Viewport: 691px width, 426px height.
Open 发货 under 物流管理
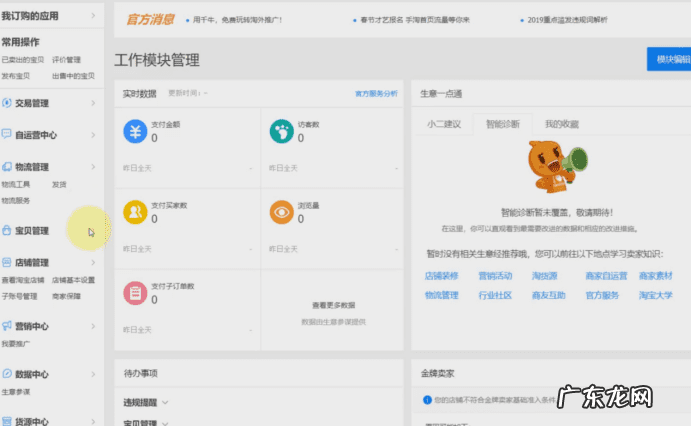click(x=59, y=184)
